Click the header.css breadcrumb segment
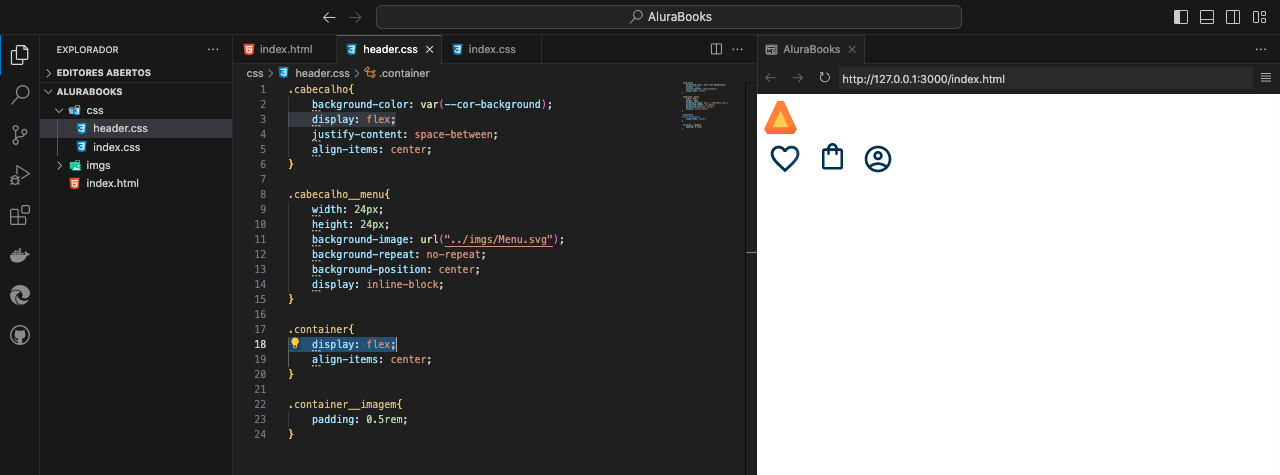Screen dimensions: 1280x475 click(322, 73)
